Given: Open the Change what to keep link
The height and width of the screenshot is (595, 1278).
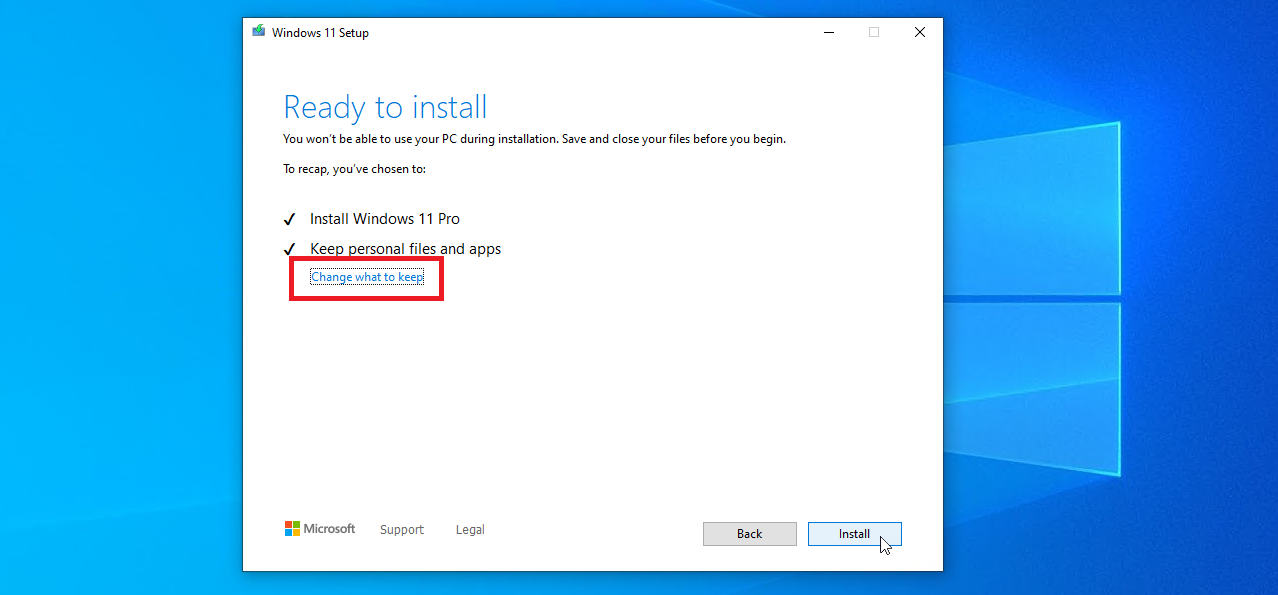Looking at the screenshot, I should pyautogui.click(x=367, y=277).
